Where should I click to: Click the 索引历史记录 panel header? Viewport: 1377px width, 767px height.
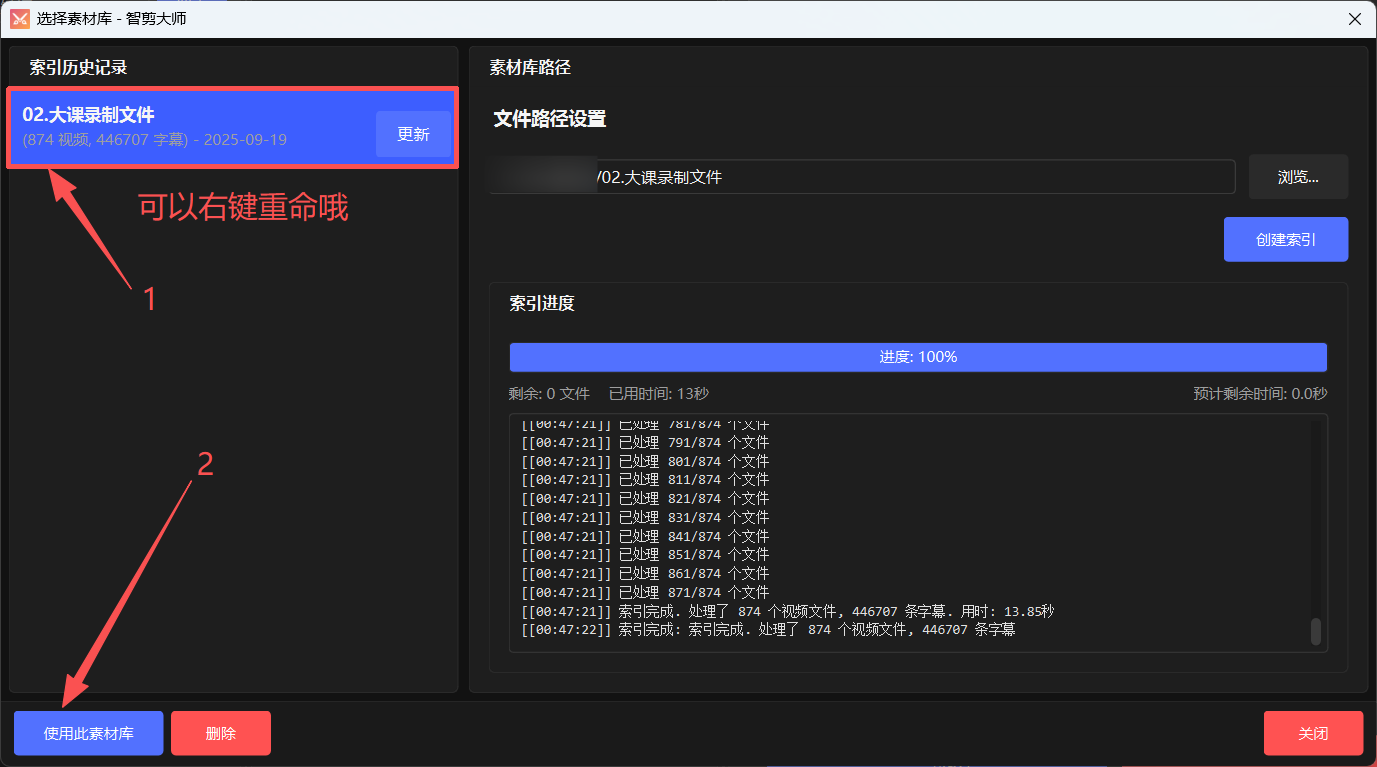coord(78,68)
